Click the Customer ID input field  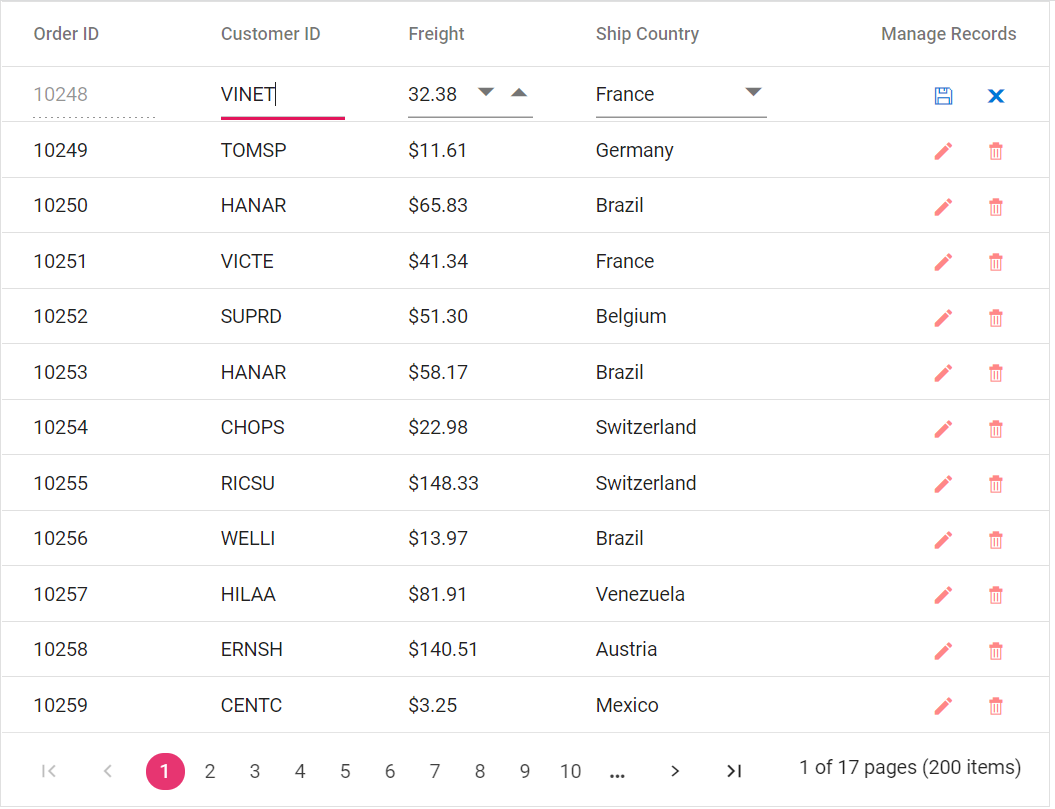coord(282,95)
